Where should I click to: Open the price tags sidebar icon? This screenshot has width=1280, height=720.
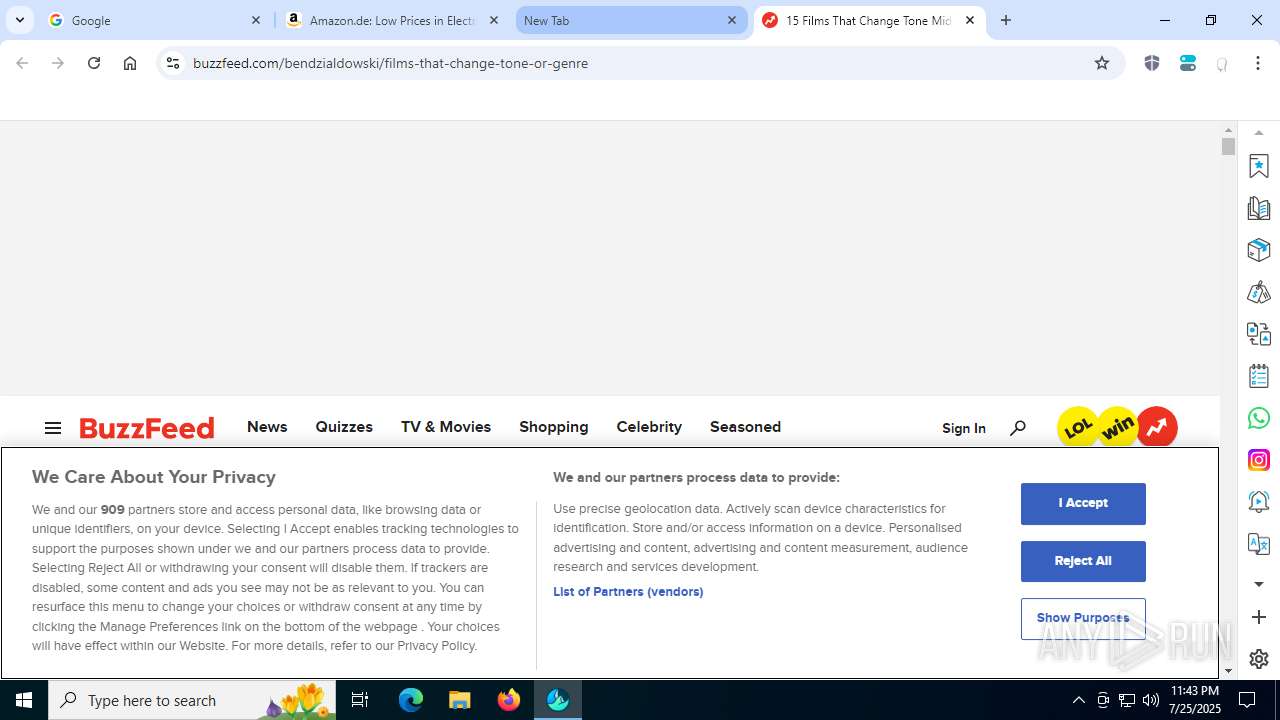click(1259, 292)
